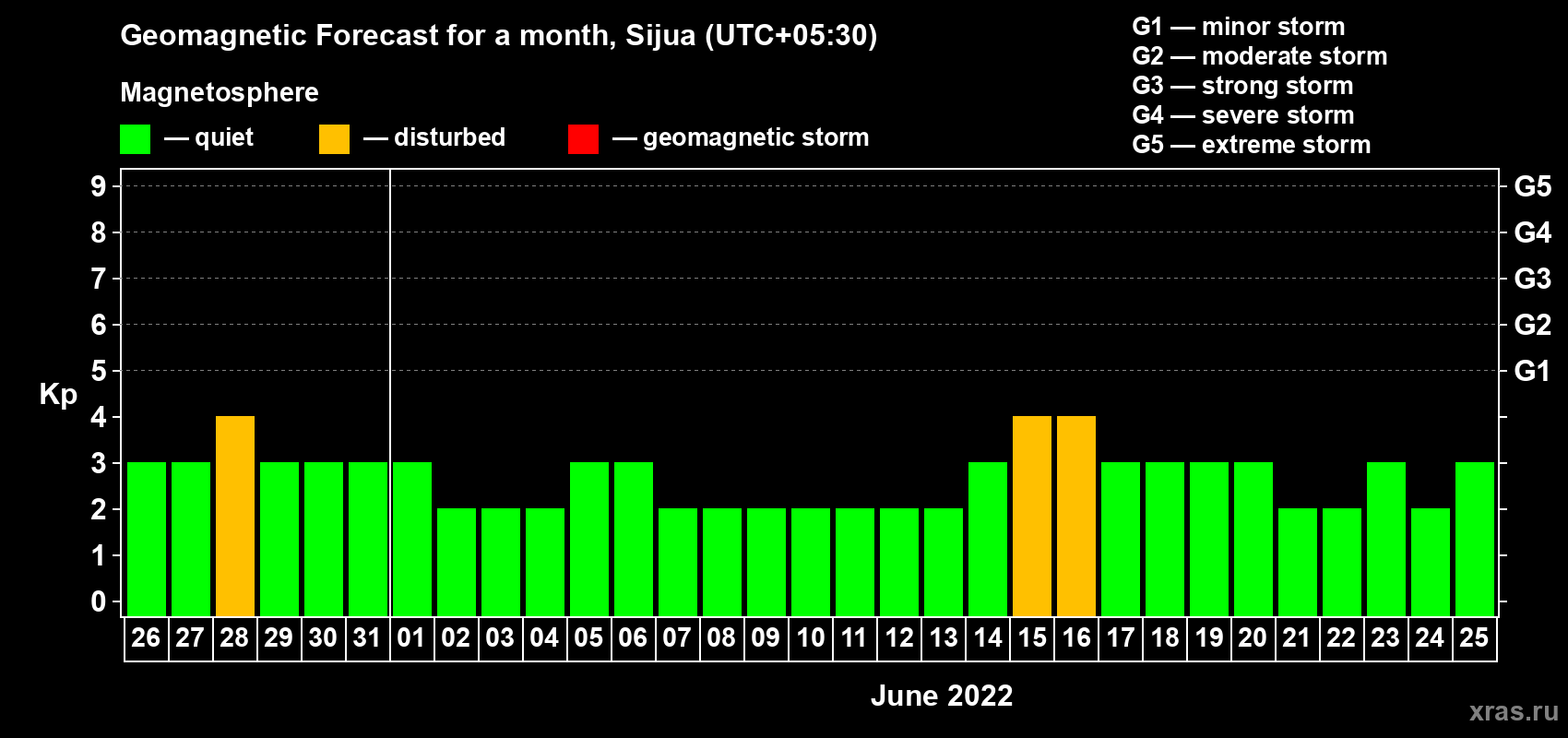Viewport: 1568px width, 738px height.
Task: Click date label 30 on the axis
Action: coord(323,637)
